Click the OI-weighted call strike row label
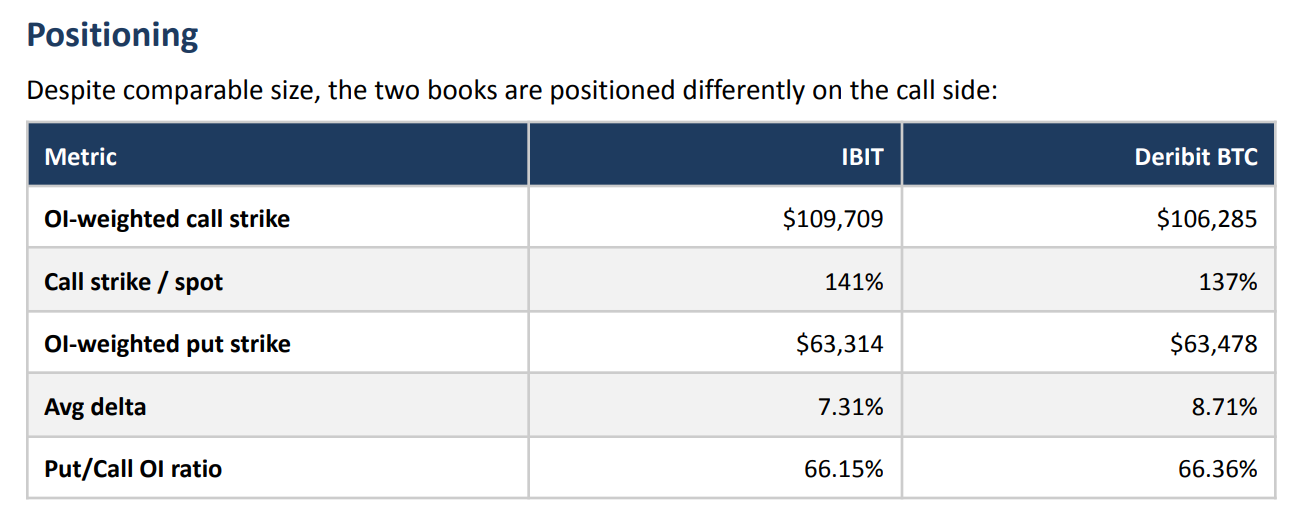The width and height of the screenshot is (1301, 520). [167, 219]
